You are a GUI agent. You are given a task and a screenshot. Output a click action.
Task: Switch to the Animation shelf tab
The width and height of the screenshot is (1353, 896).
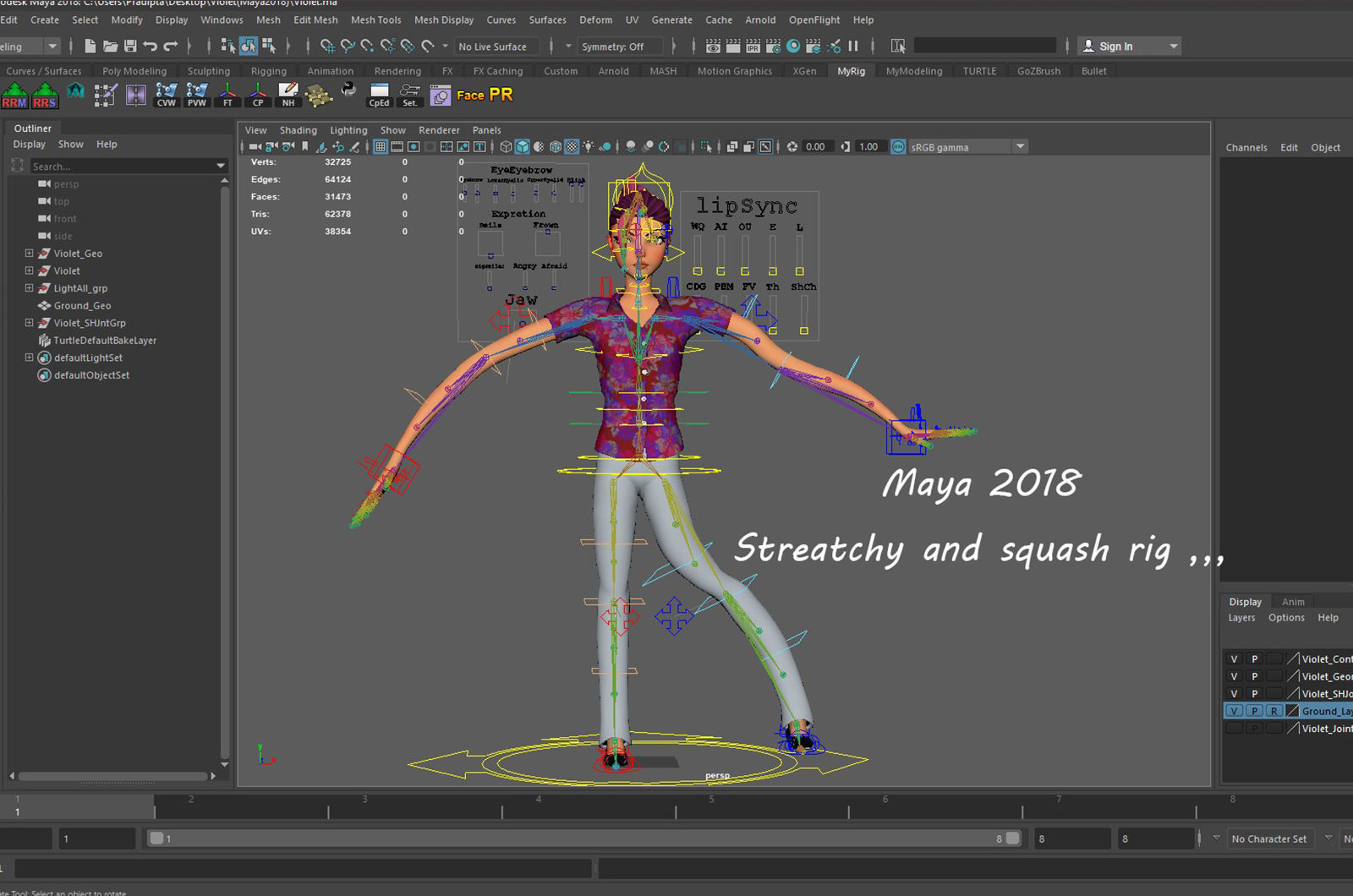331,71
